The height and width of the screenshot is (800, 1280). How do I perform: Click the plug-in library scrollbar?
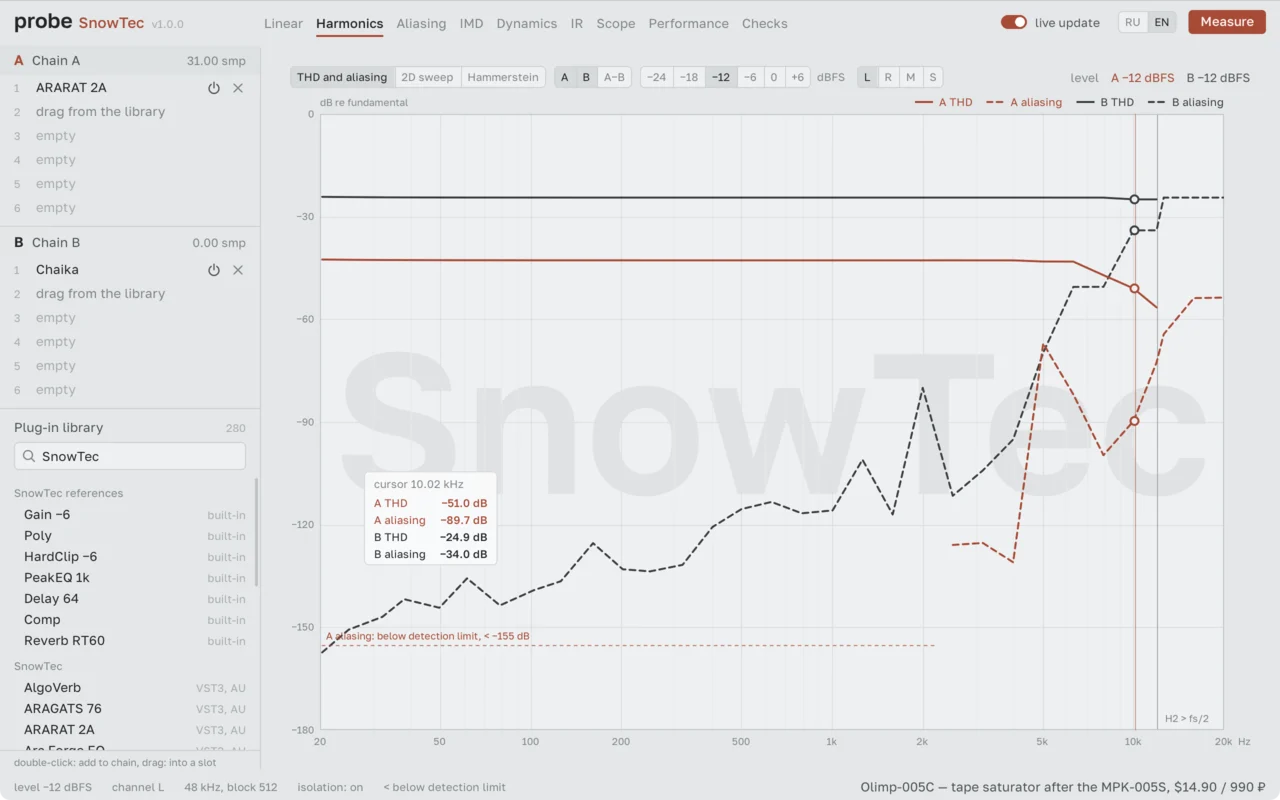pyautogui.click(x=257, y=532)
